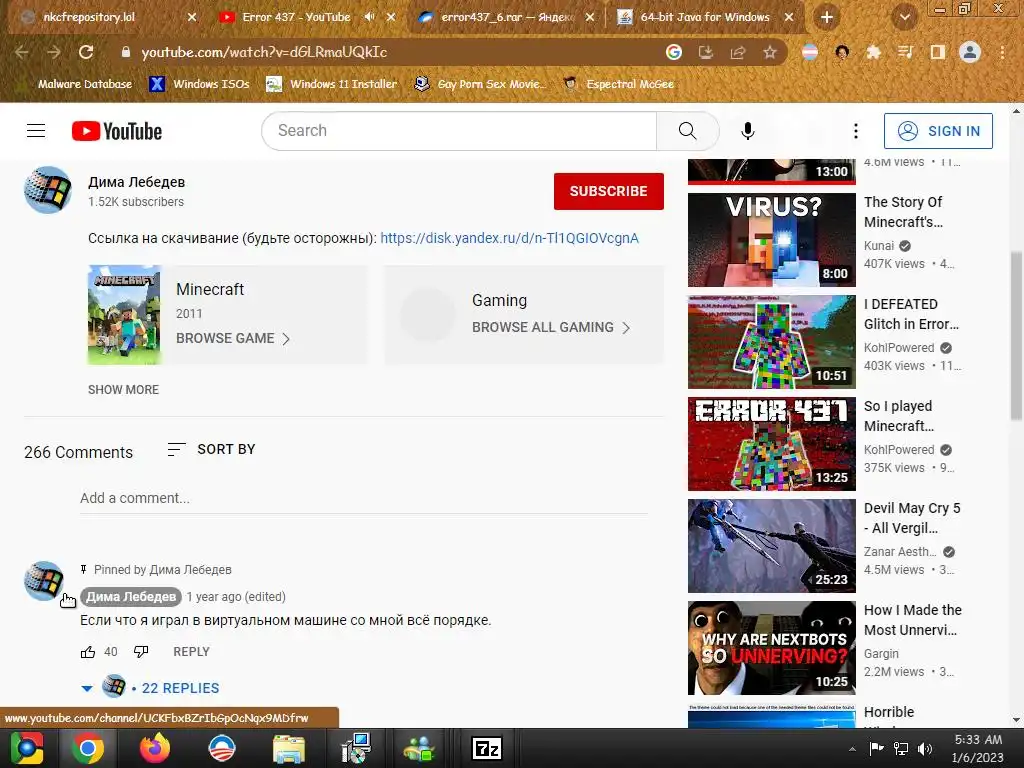1024x768 pixels.
Task: Open the ERROR 437 13:25 video thumbnail
Action: click(x=771, y=443)
